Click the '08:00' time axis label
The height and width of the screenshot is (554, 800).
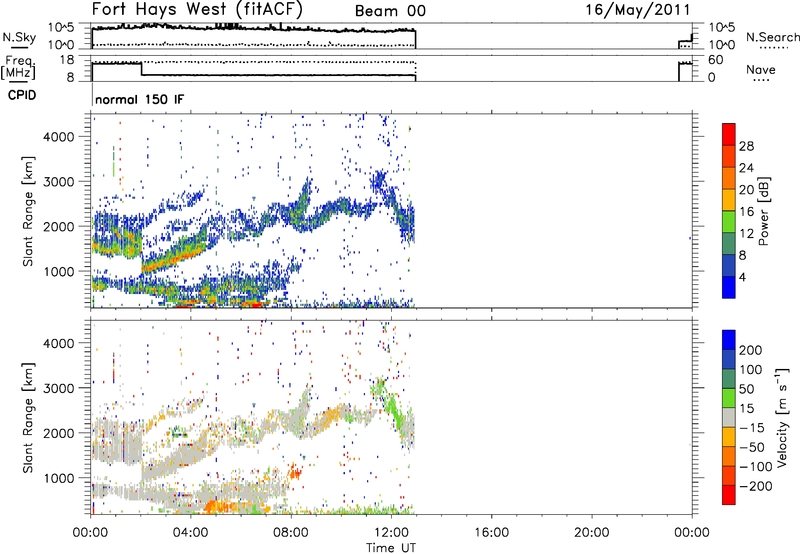[291, 533]
